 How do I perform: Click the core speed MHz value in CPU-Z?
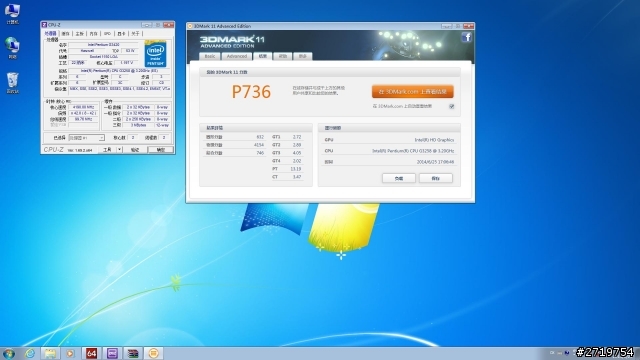pos(84,107)
